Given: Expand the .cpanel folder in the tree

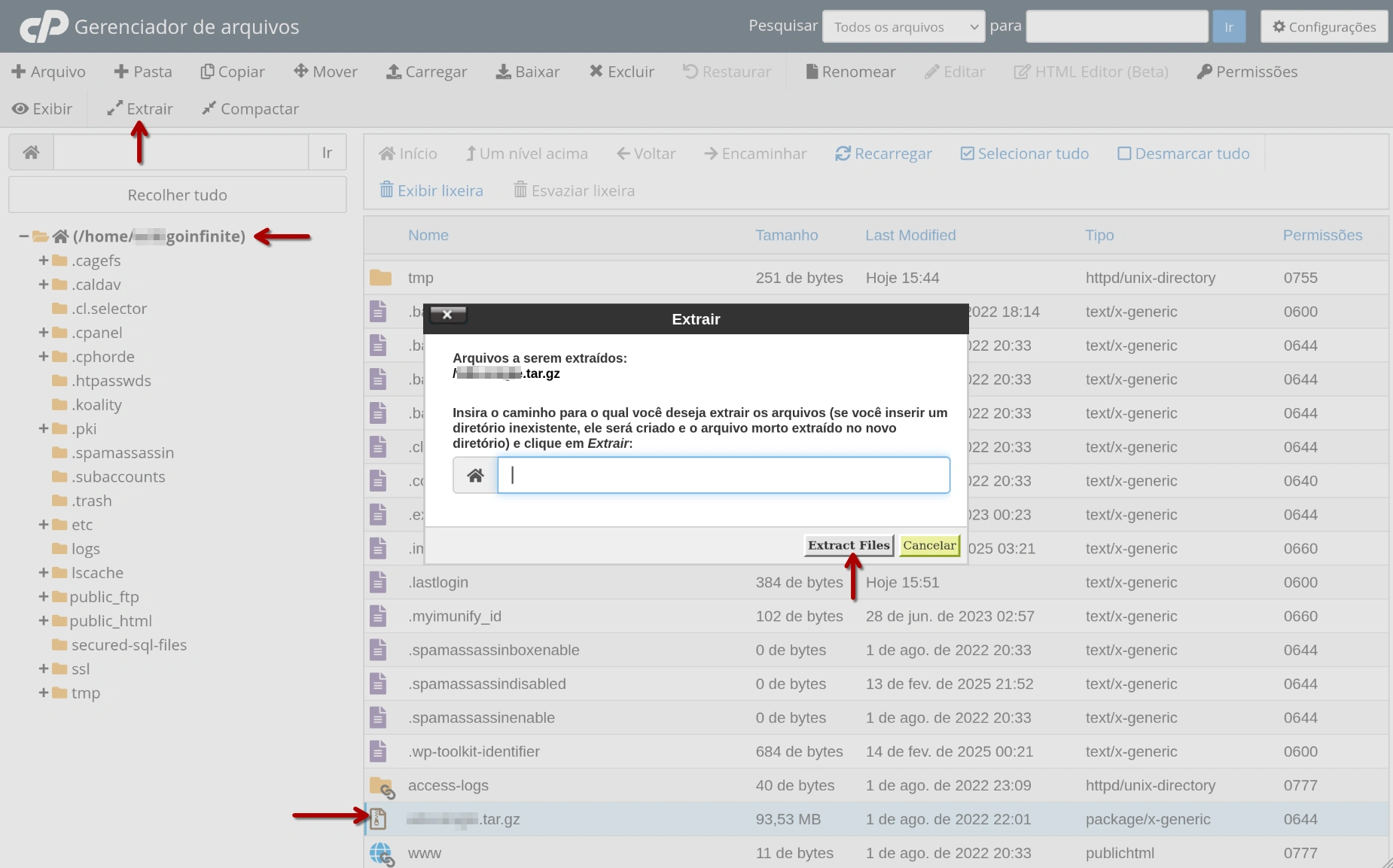Looking at the screenshot, I should (x=43, y=333).
